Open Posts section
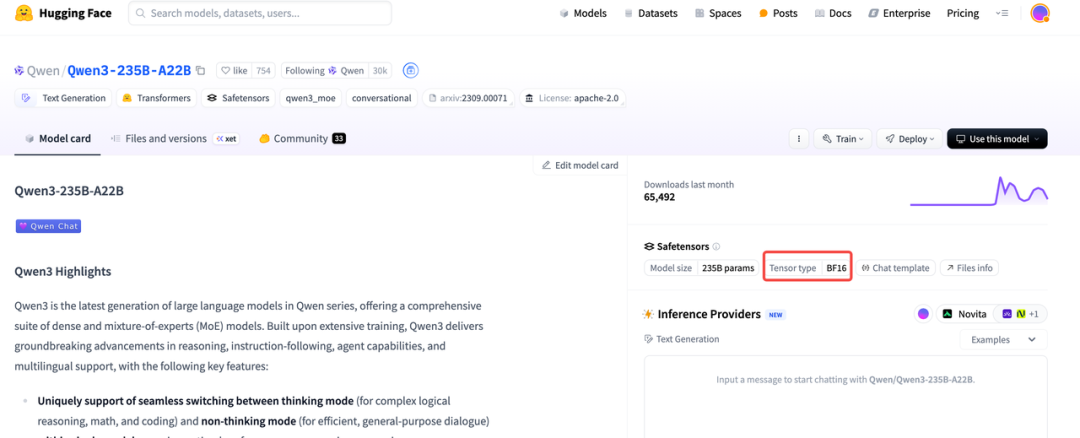This screenshot has height=438, width=1080. click(x=778, y=13)
